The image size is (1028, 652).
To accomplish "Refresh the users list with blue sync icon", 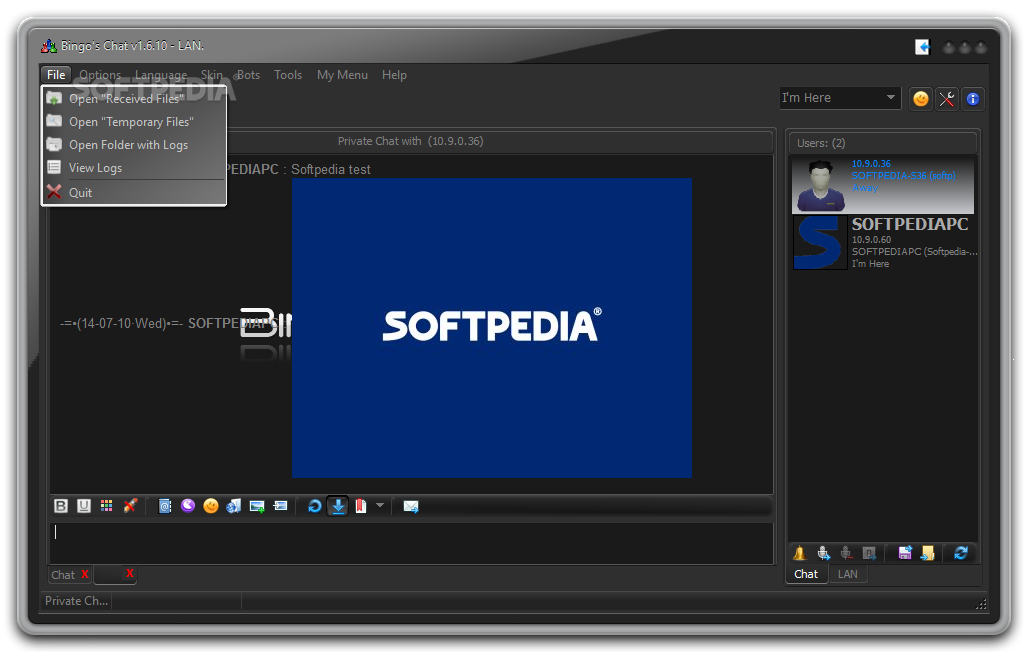I will tap(961, 553).
